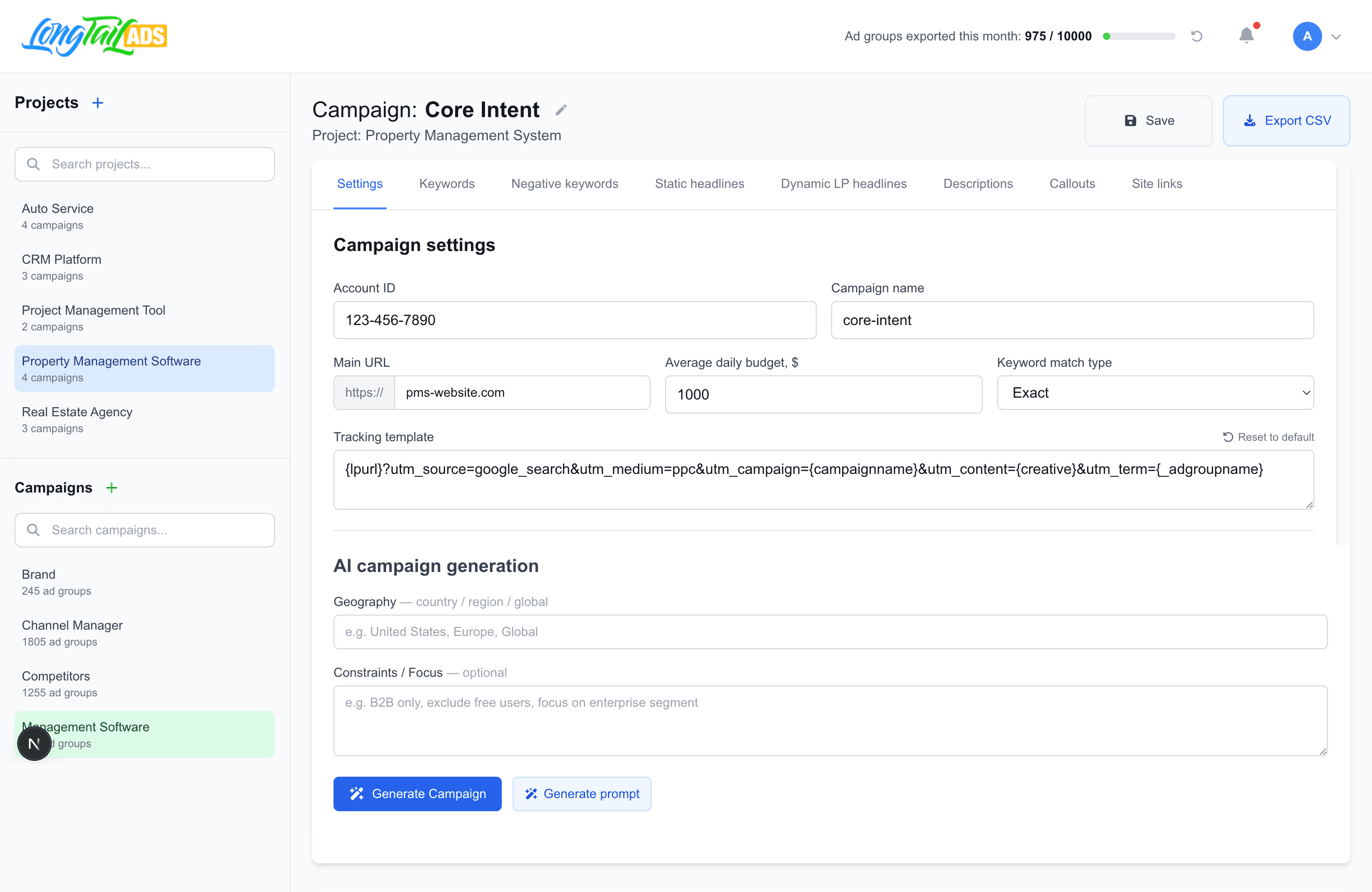This screenshot has height=892, width=1372.
Task: Save the campaign
Action: [x=1148, y=120]
